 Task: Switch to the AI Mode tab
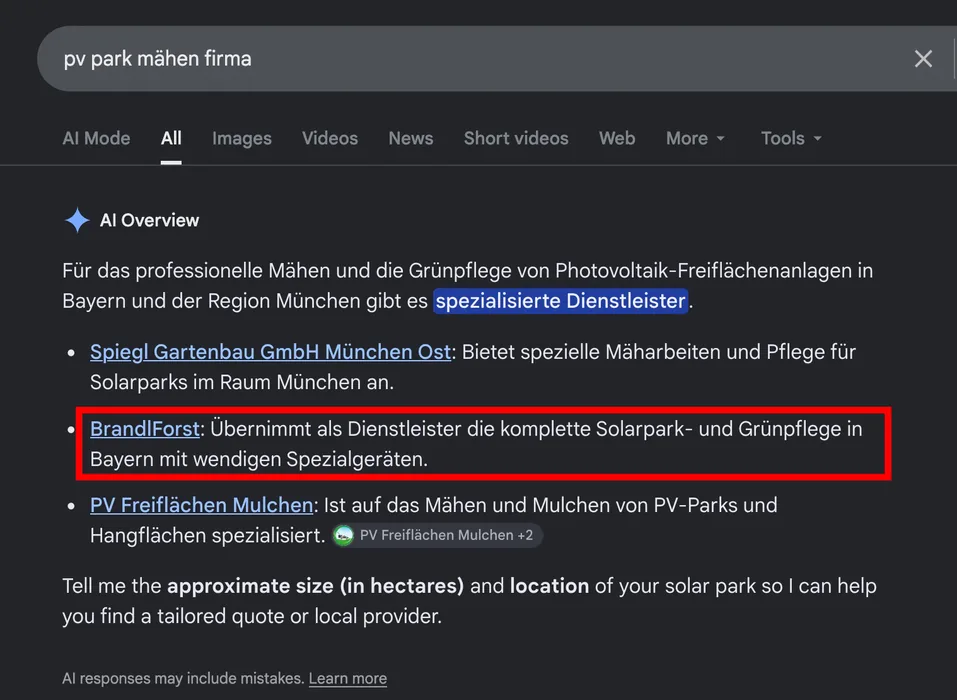pyautogui.click(x=96, y=139)
